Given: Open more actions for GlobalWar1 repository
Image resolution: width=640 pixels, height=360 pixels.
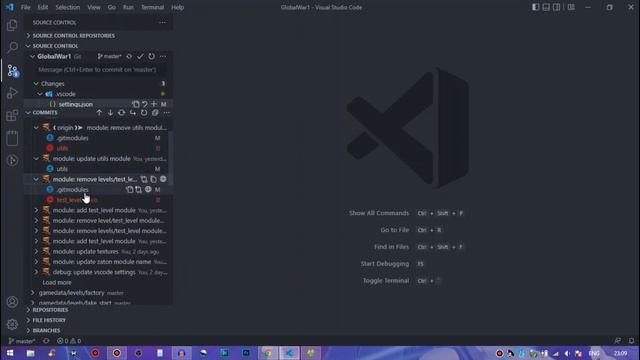Looking at the screenshot, I should point(163,56).
